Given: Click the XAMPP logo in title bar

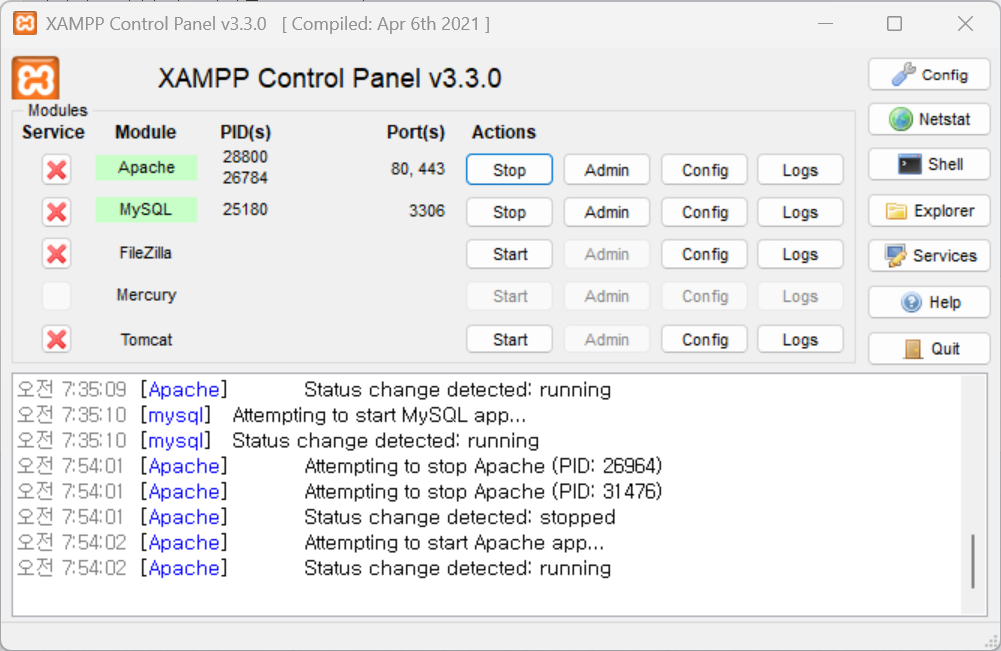Looking at the screenshot, I should pos(25,24).
